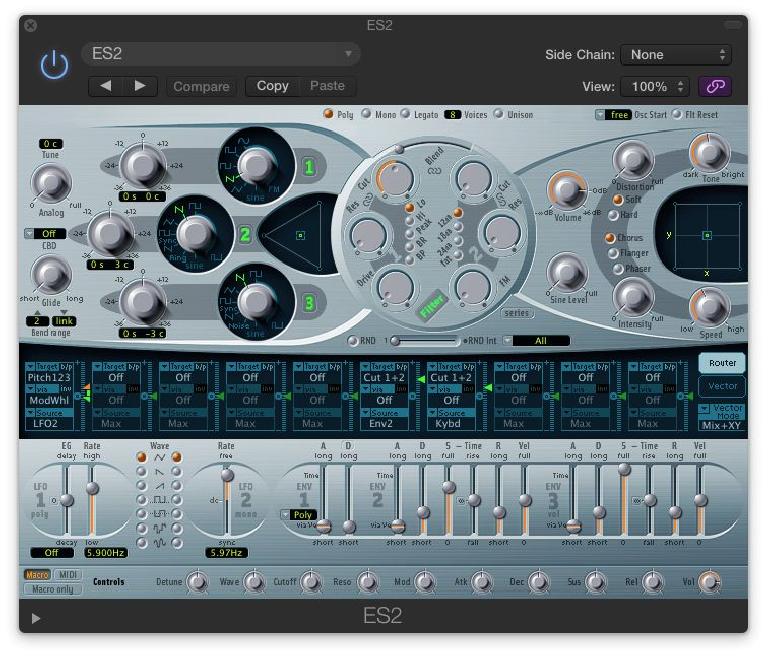The width and height of the screenshot is (768, 657).
Task: Open the free Osc Start menu
Action: [613, 115]
